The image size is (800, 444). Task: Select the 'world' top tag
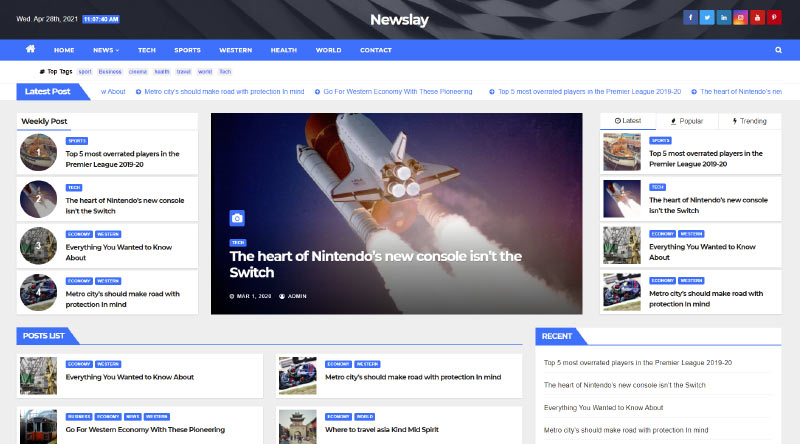click(205, 71)
